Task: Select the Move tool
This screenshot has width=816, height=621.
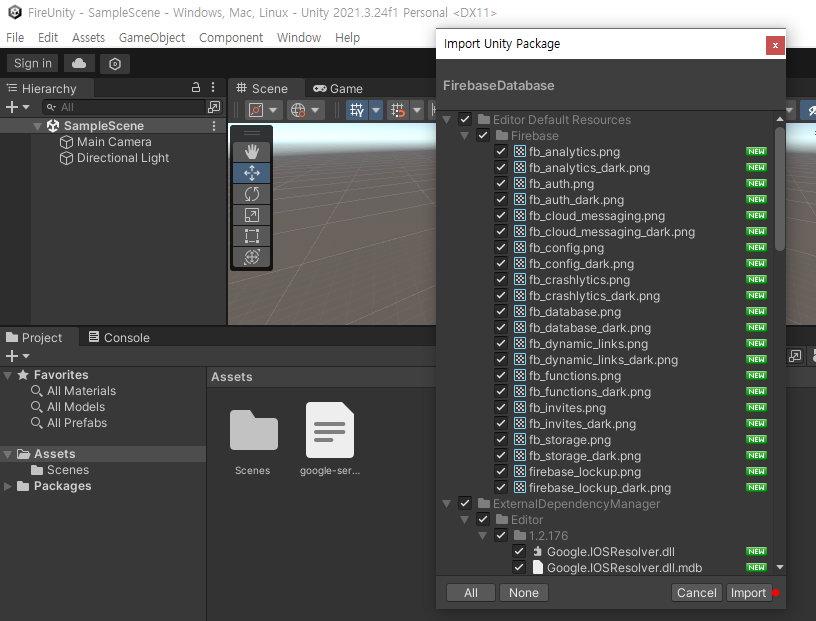Action: 252,173
